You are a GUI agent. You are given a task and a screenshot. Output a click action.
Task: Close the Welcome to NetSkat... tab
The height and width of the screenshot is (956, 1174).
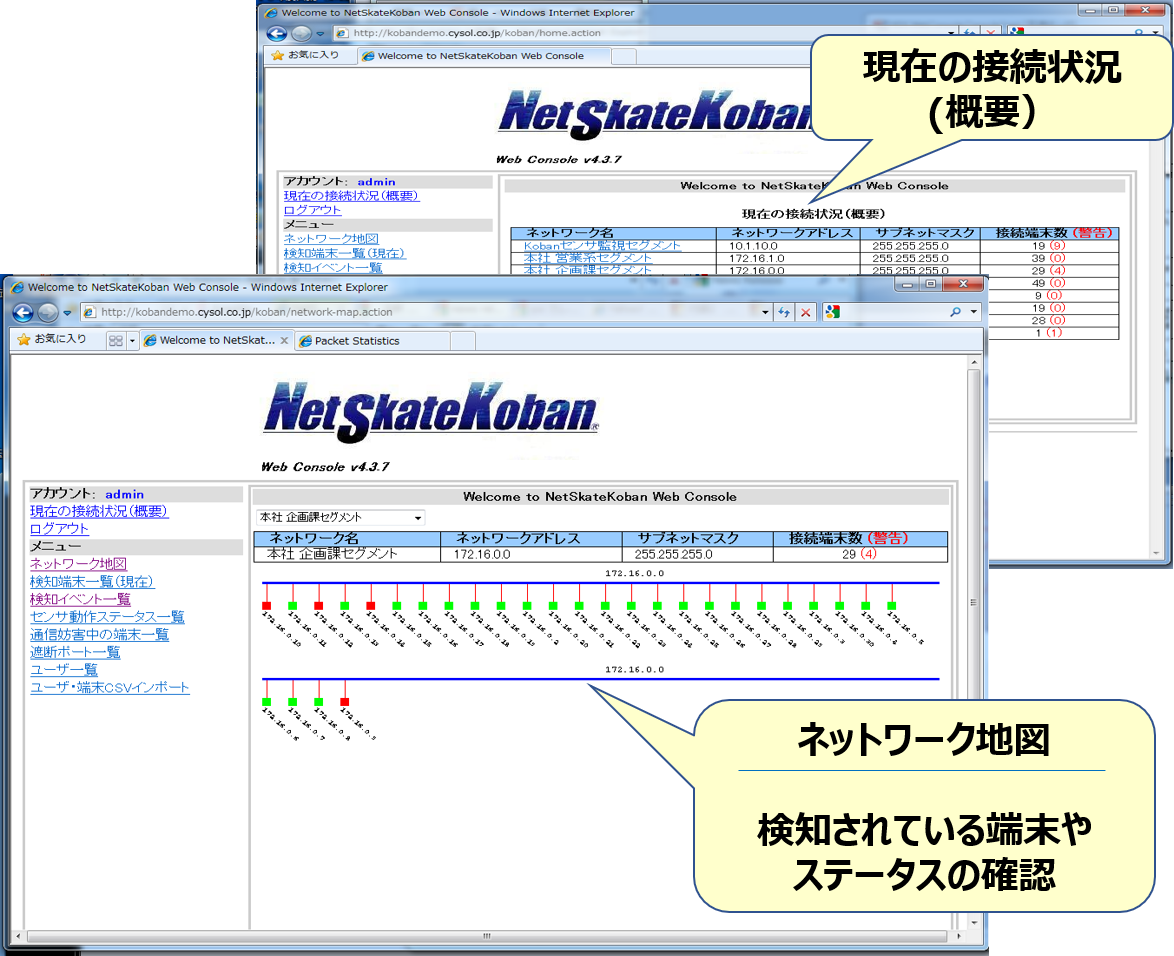tap(285, 341)
